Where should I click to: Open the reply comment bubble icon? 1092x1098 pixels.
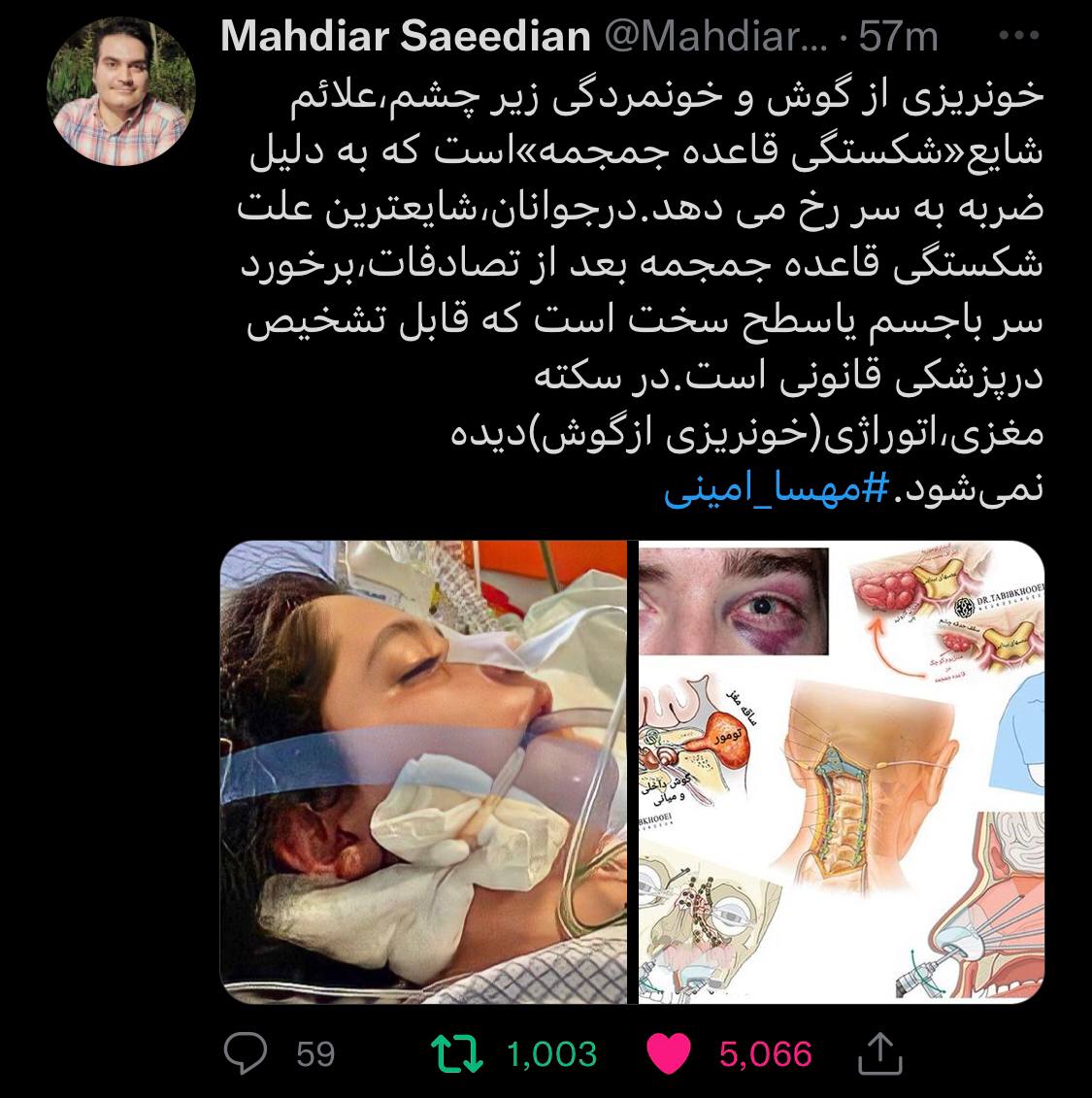pos(245,1053)
